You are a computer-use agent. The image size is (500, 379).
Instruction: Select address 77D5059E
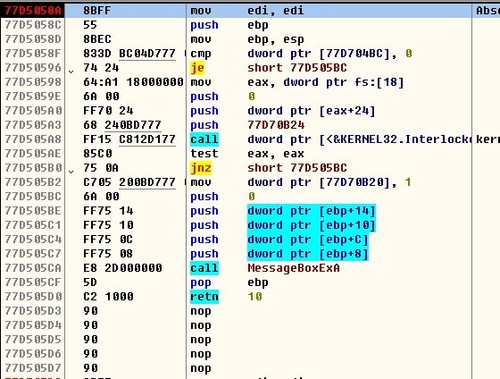33,97
